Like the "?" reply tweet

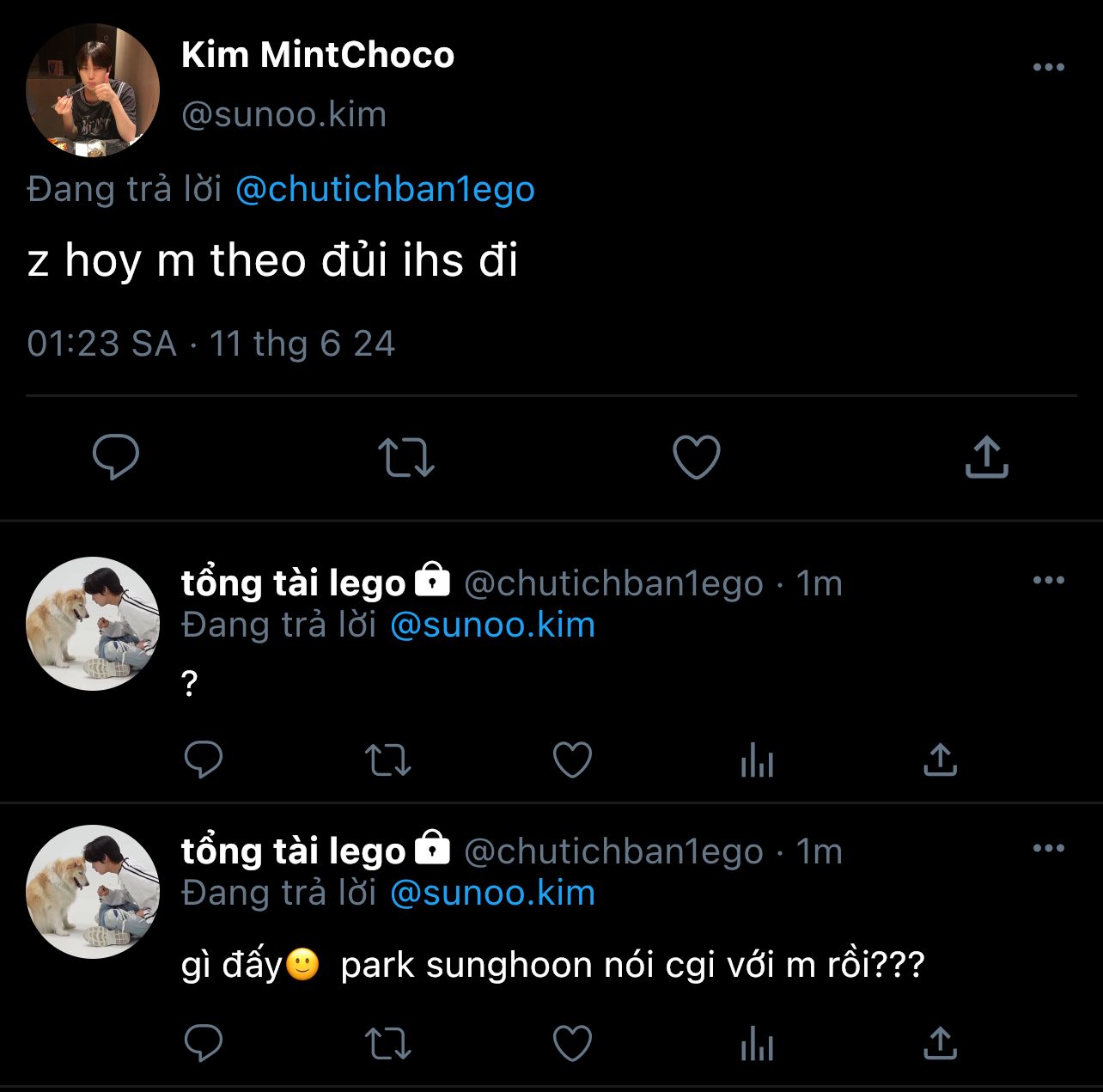(572, 760)
